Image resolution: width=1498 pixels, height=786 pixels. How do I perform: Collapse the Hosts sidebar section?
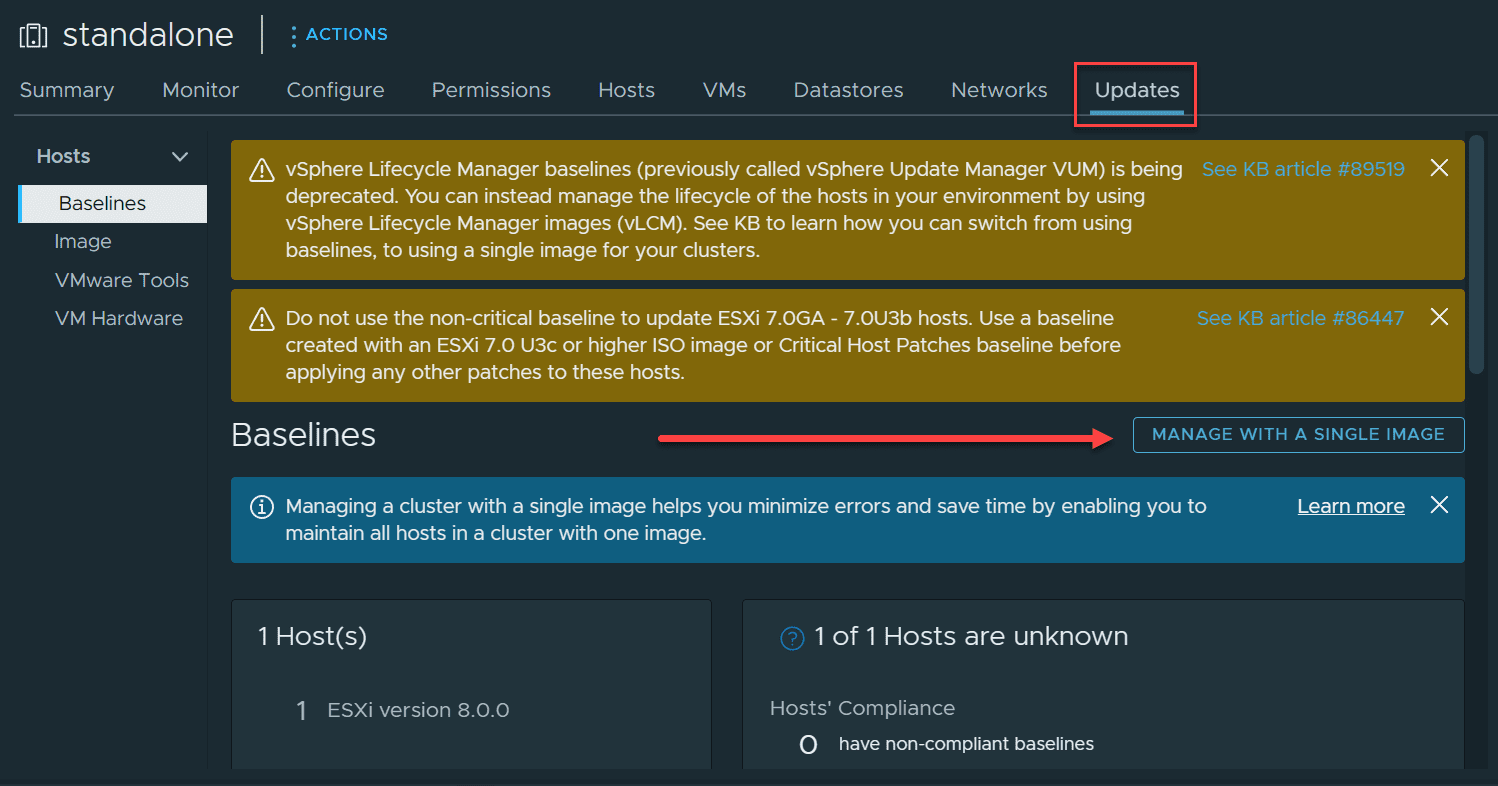pyautogui.click(x=180, y=157)
